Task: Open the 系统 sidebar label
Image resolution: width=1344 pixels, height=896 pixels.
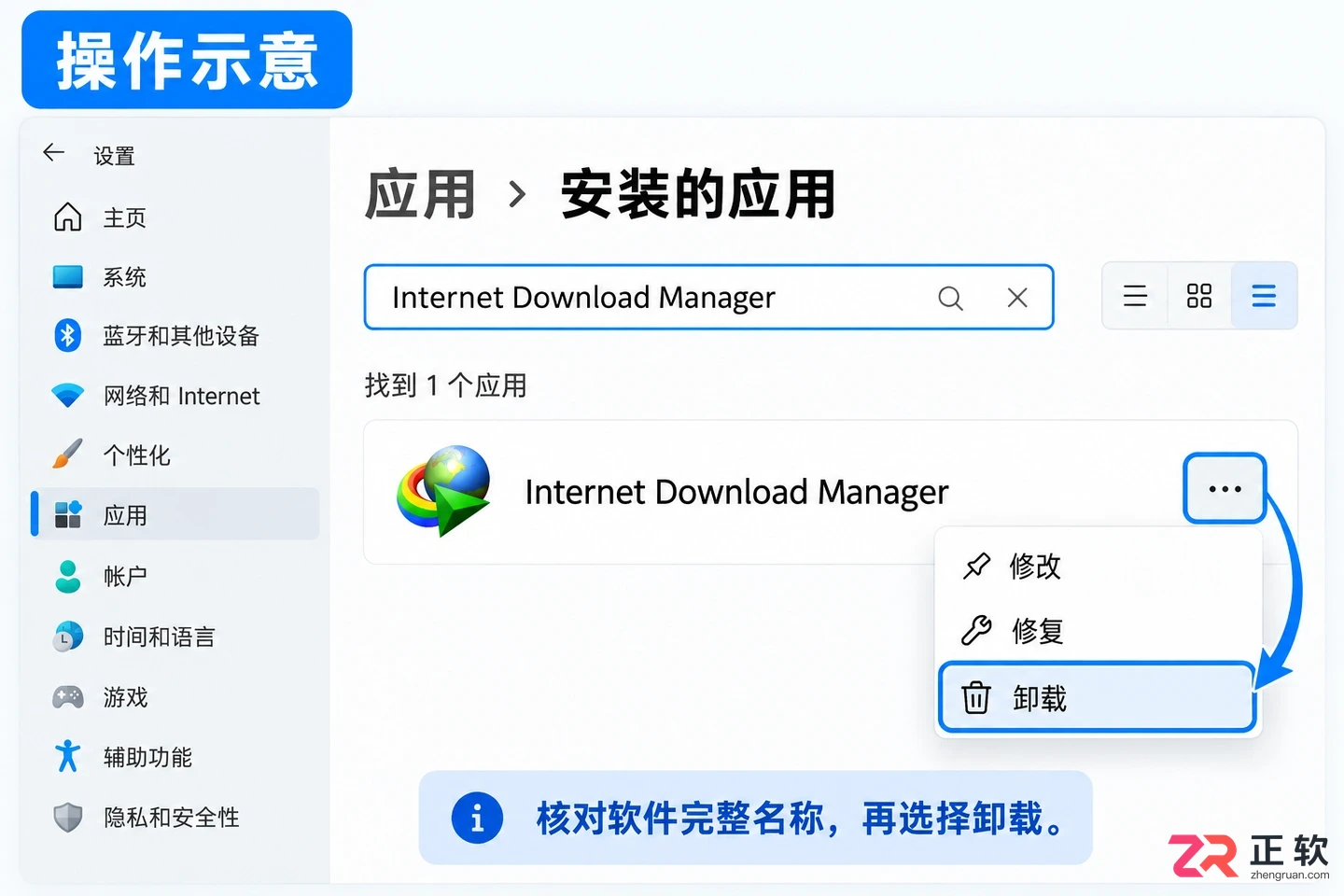Action: pyautogui.click(x=124, y=277)
